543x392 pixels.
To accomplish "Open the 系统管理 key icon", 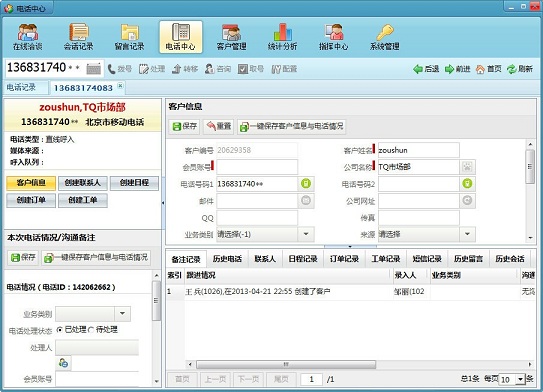I will 385,37.
